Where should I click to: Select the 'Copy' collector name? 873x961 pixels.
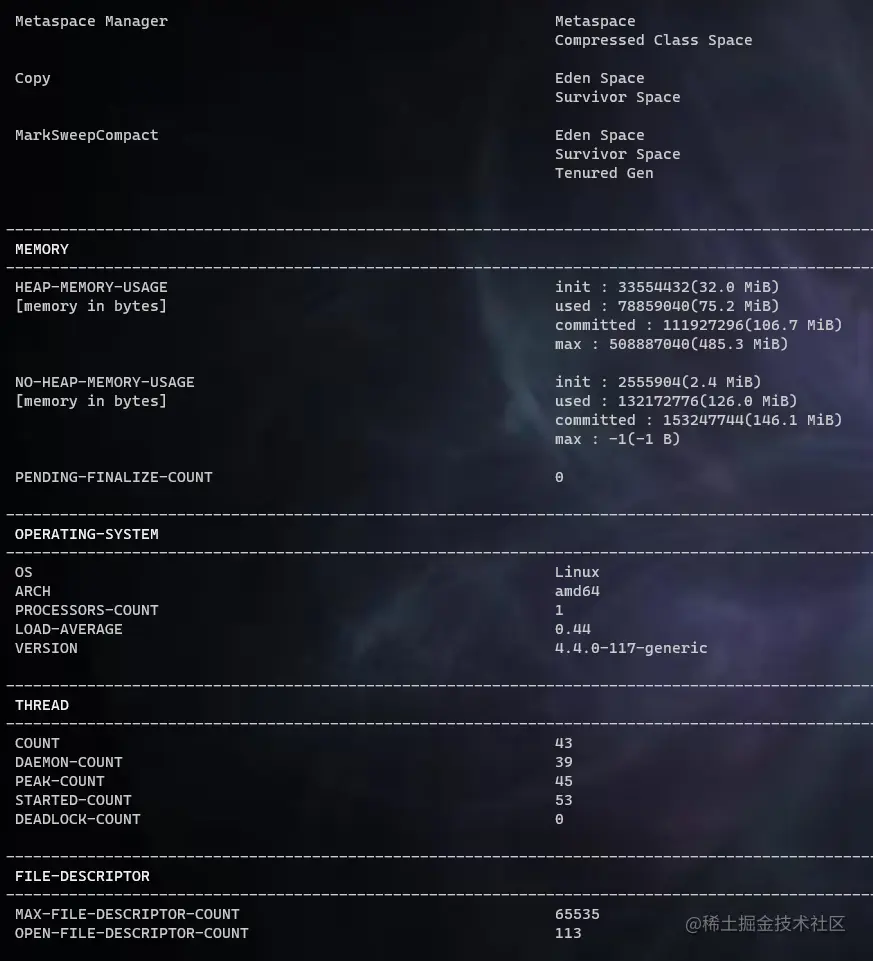coord(32,79)
